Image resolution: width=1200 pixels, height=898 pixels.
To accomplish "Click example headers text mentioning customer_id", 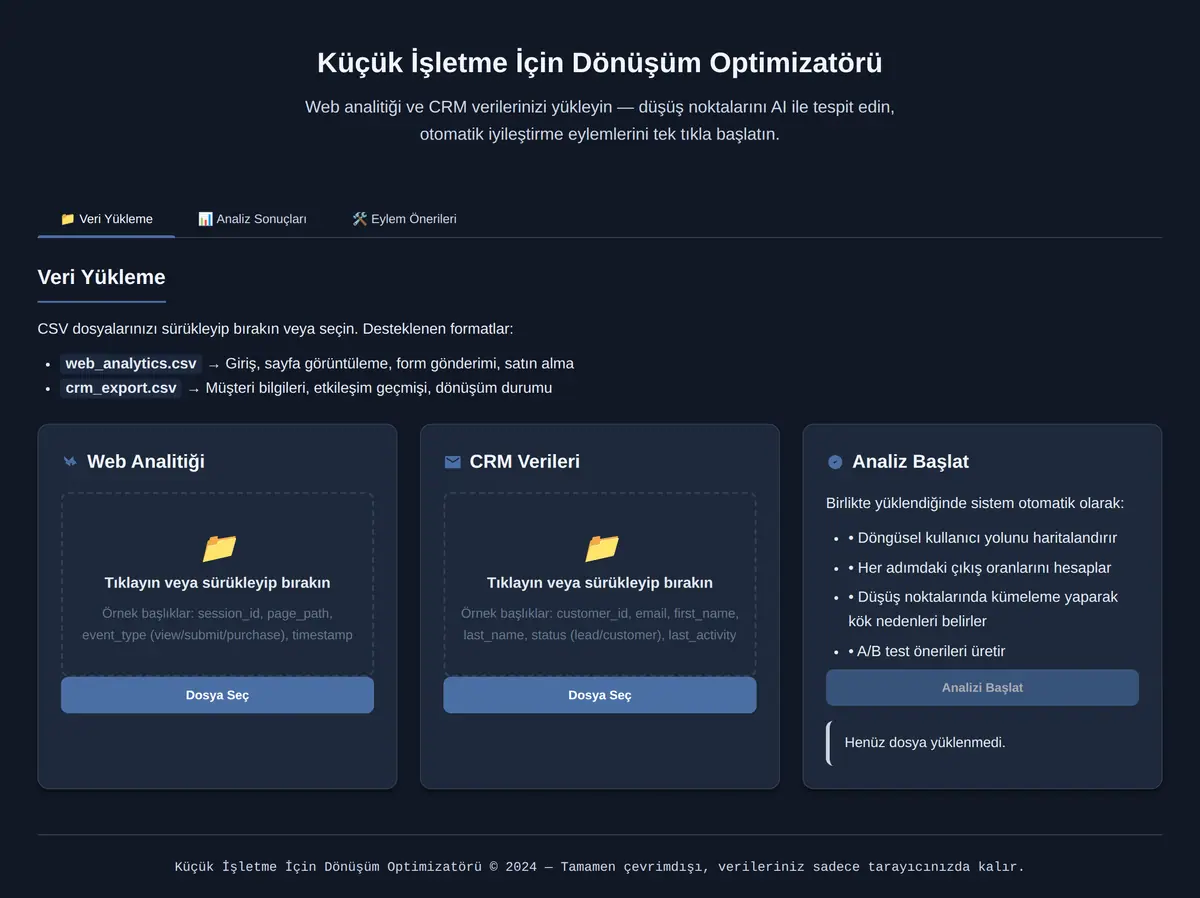I will 600,624.
